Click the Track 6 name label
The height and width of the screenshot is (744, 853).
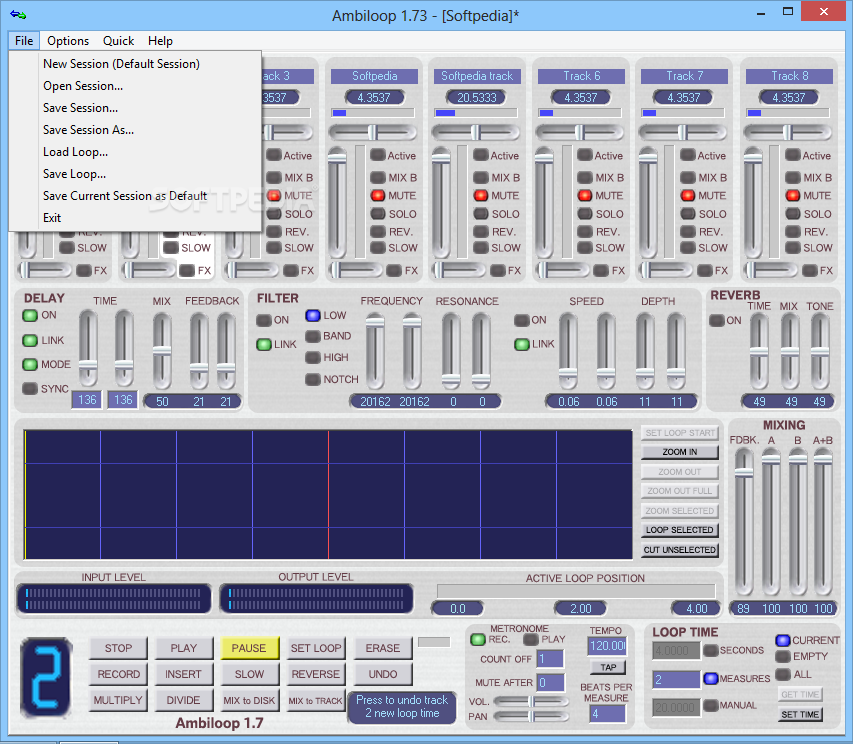(x=581, y=76)
